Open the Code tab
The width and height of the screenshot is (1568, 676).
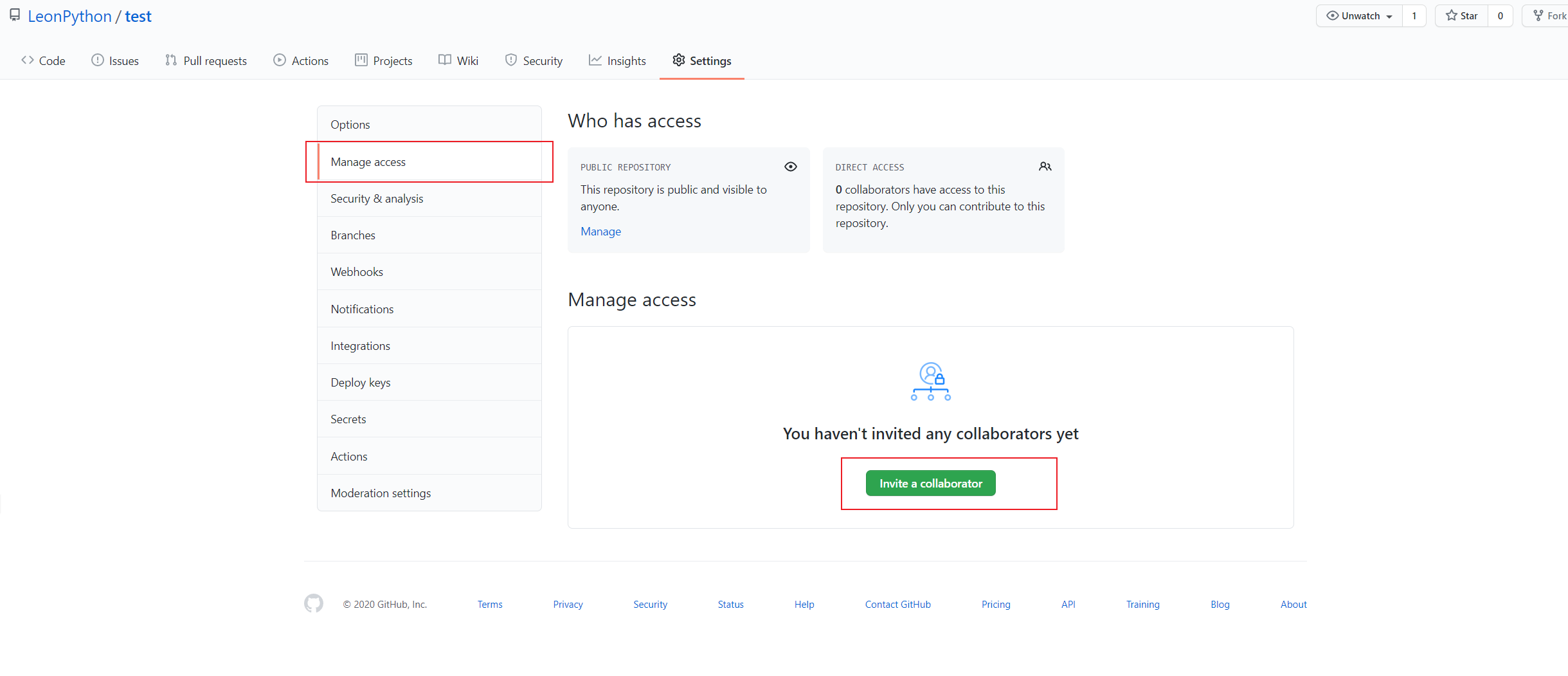pyautogui.click(x=44, y=60)
